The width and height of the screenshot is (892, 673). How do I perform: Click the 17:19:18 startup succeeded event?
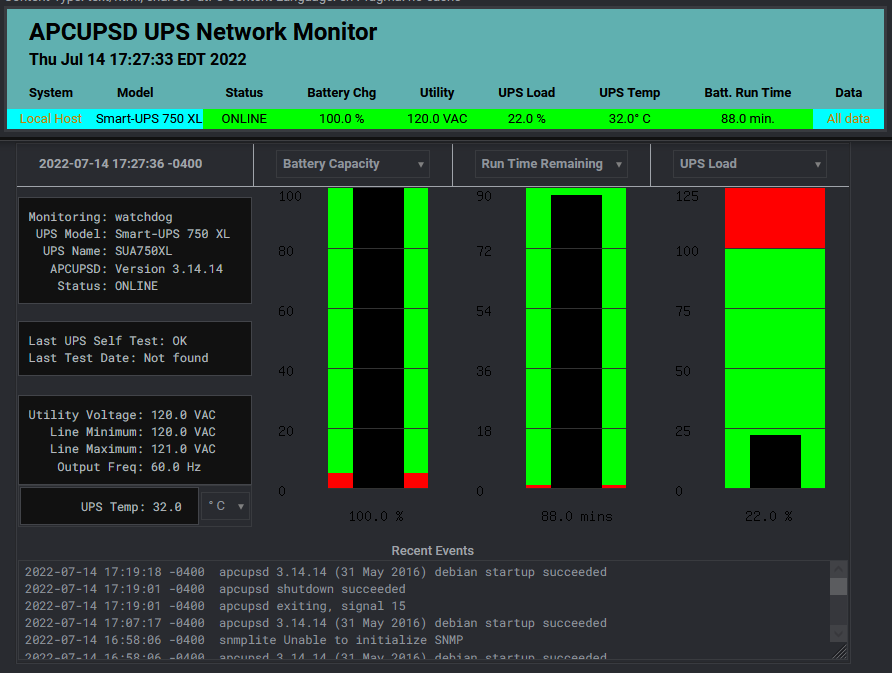click(x=316, y=572)
